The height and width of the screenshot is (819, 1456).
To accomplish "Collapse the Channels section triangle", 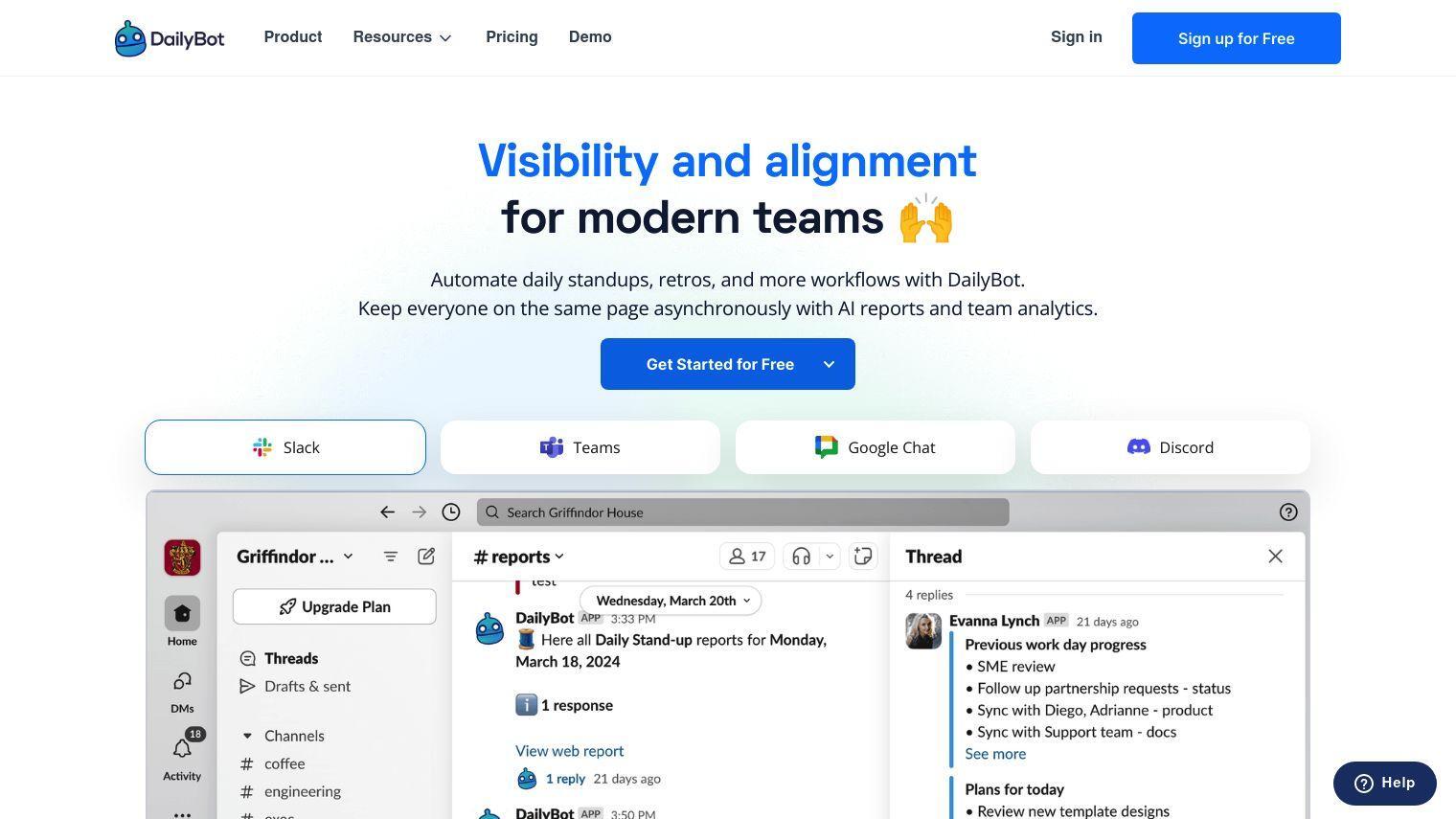I will 247,736.
